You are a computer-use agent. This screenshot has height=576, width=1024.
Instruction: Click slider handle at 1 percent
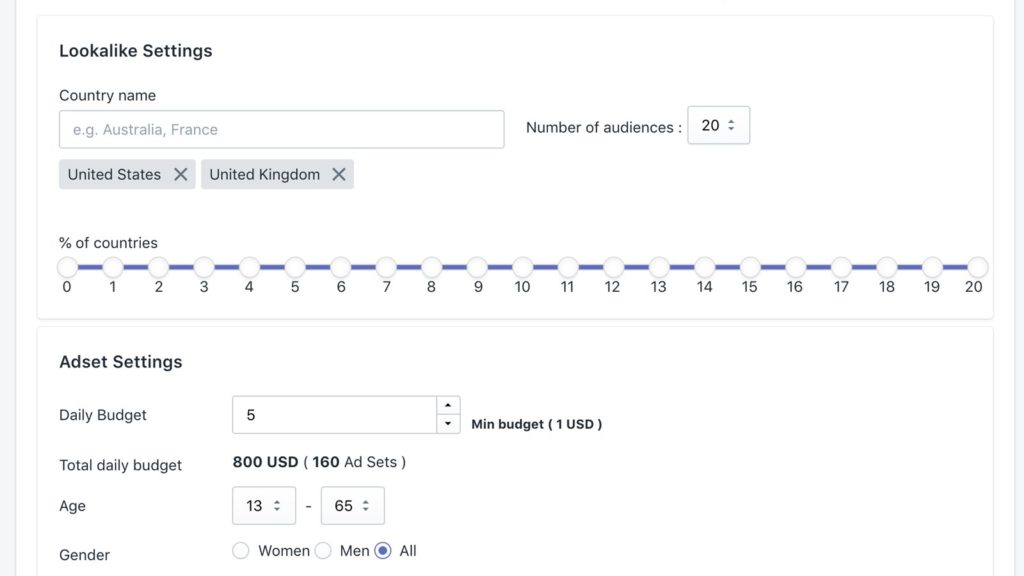pyautogui.click(x=113, y=267)
